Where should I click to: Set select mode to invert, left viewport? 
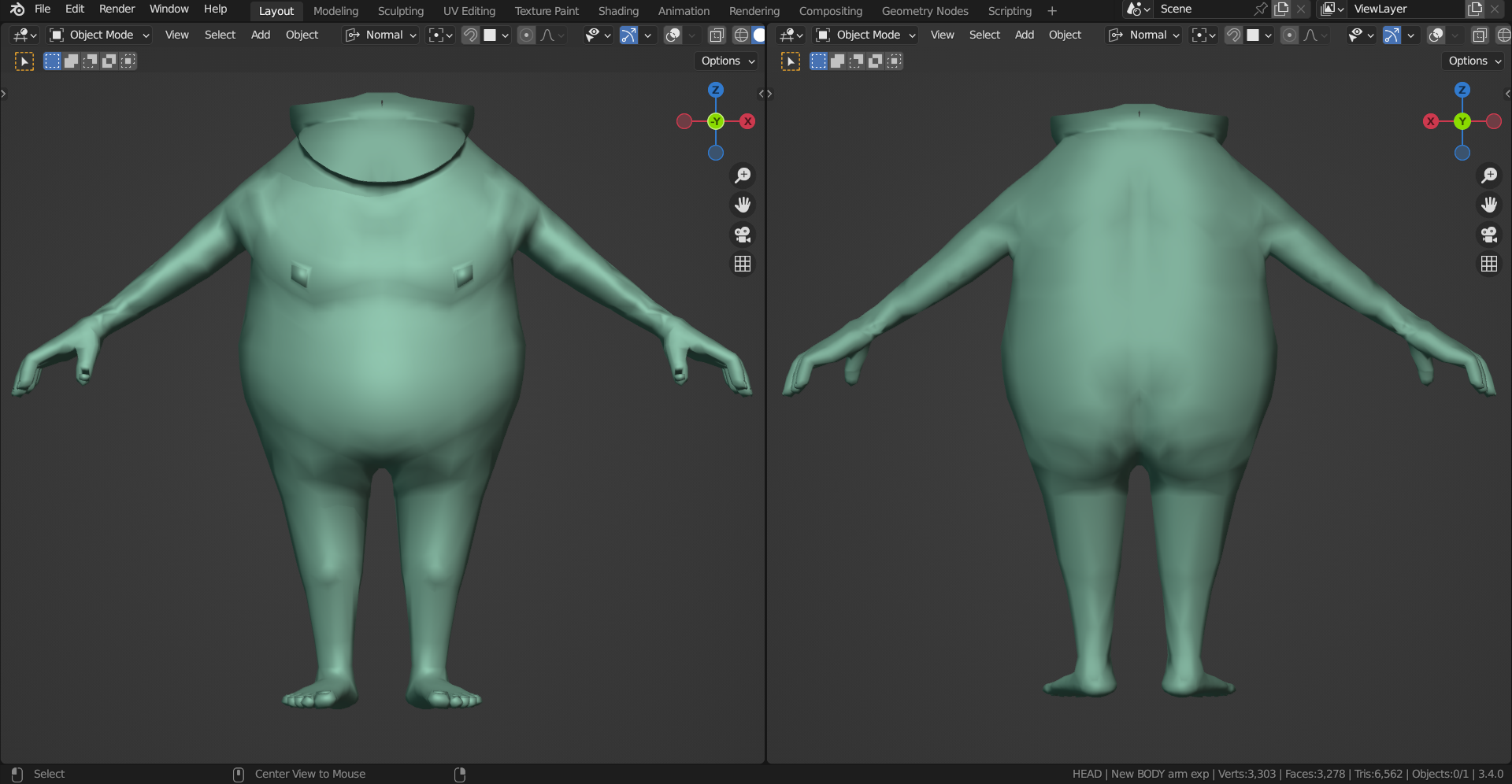point(109,61)
